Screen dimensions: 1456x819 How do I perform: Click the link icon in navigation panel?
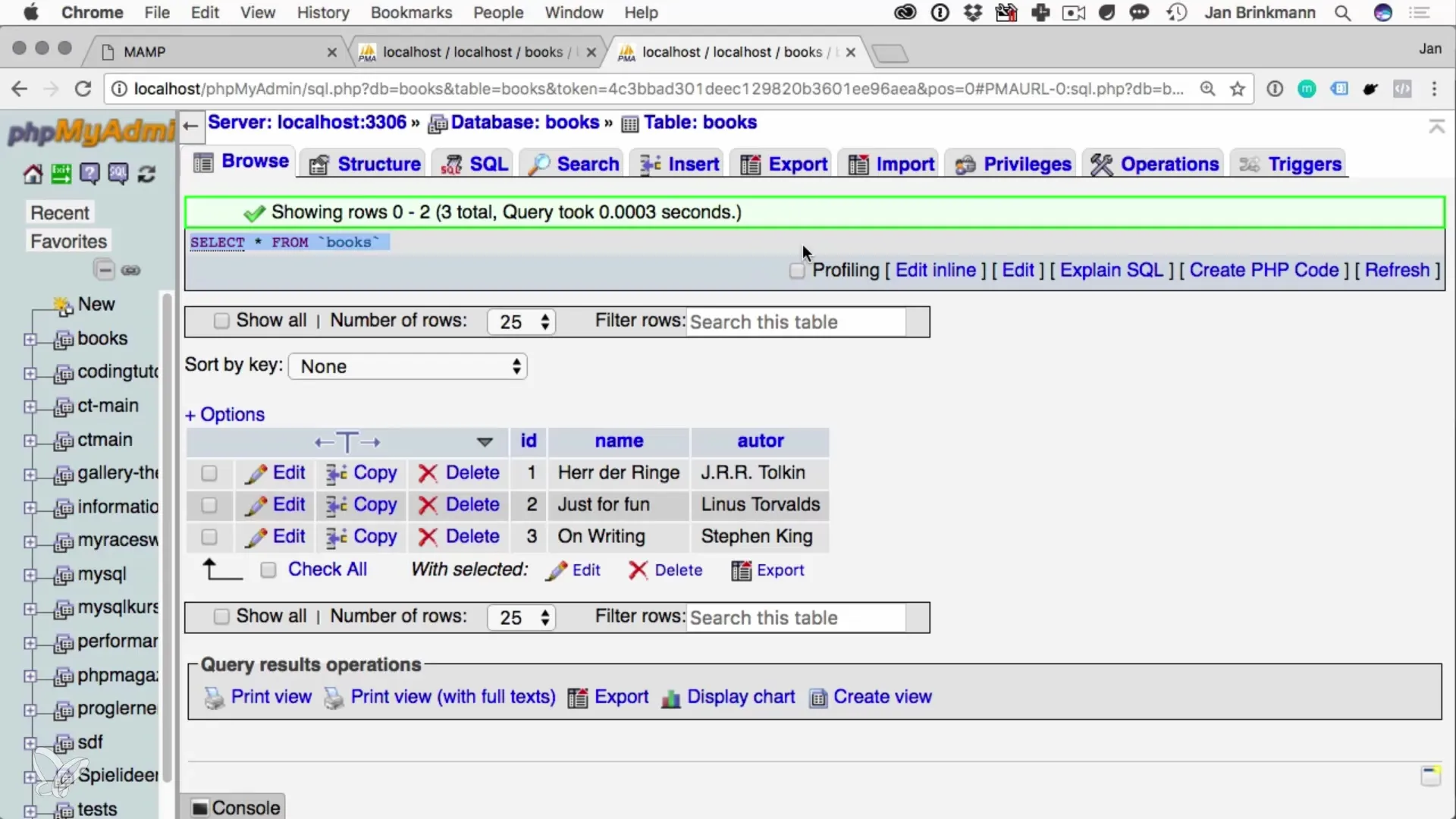click(x=130, y=271)
